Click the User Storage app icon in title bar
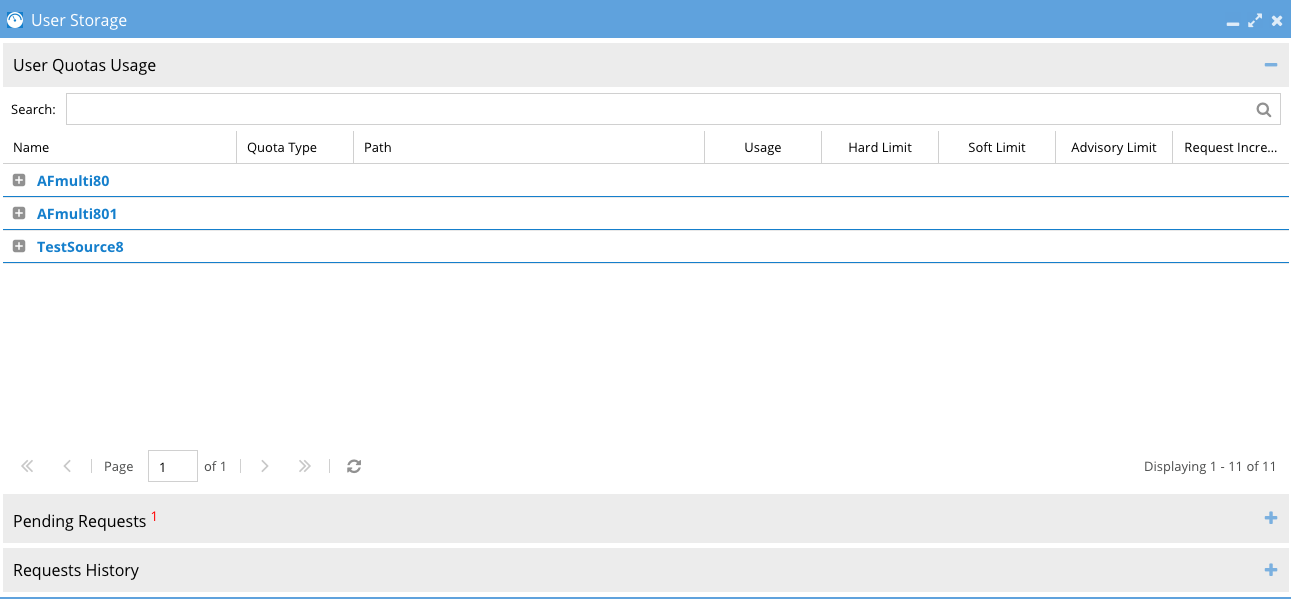Viewport: 1291px width, 599px height. click(15, 19)
